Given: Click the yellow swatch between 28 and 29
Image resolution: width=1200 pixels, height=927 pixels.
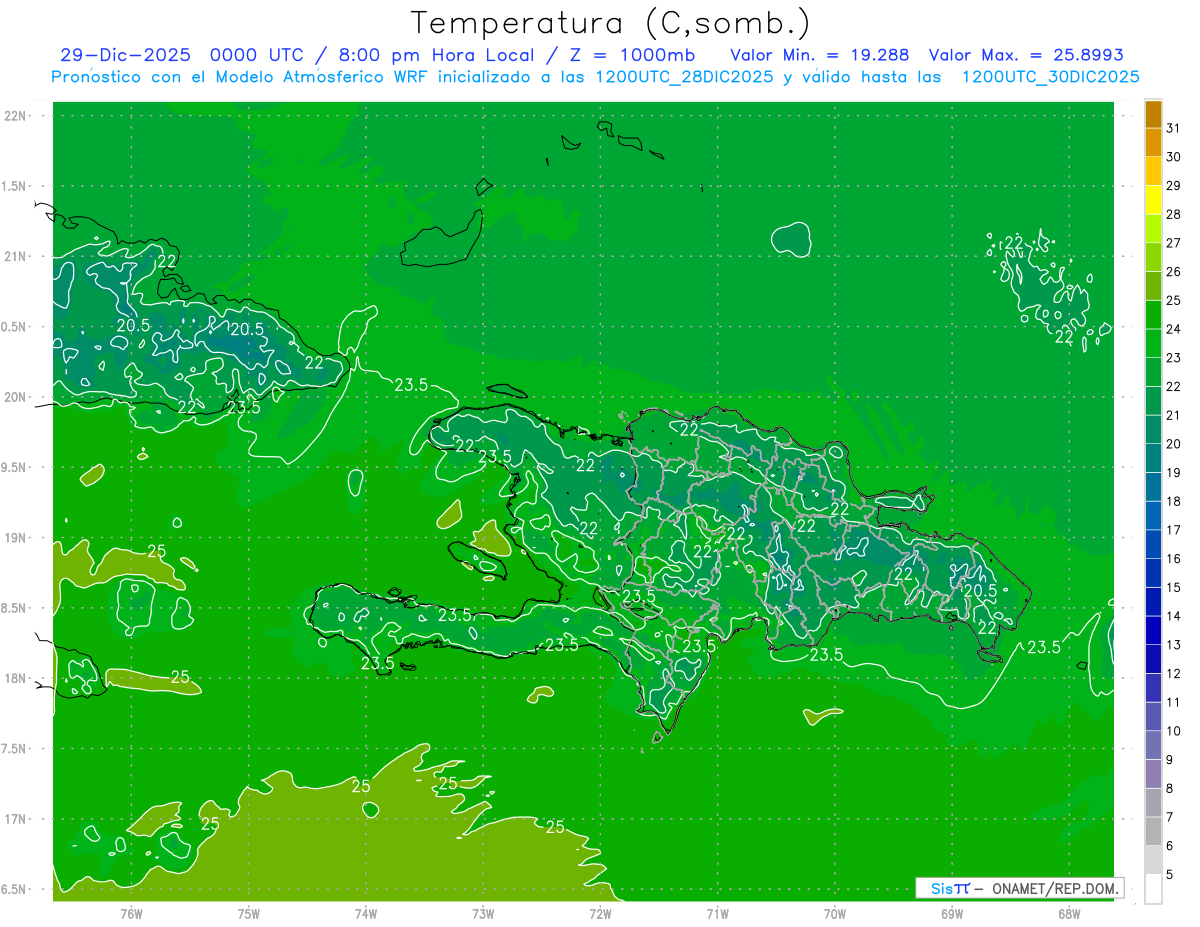Looking at the screenshot, I should [1153, 199].
